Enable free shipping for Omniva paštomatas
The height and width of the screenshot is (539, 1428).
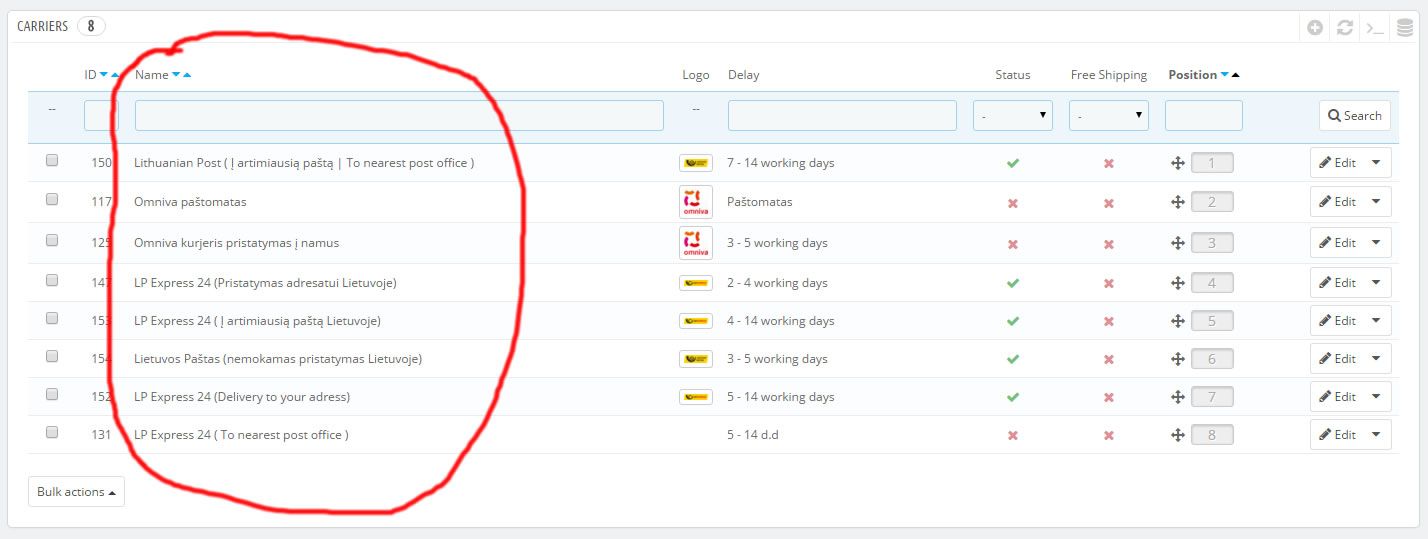point(1108,203)
